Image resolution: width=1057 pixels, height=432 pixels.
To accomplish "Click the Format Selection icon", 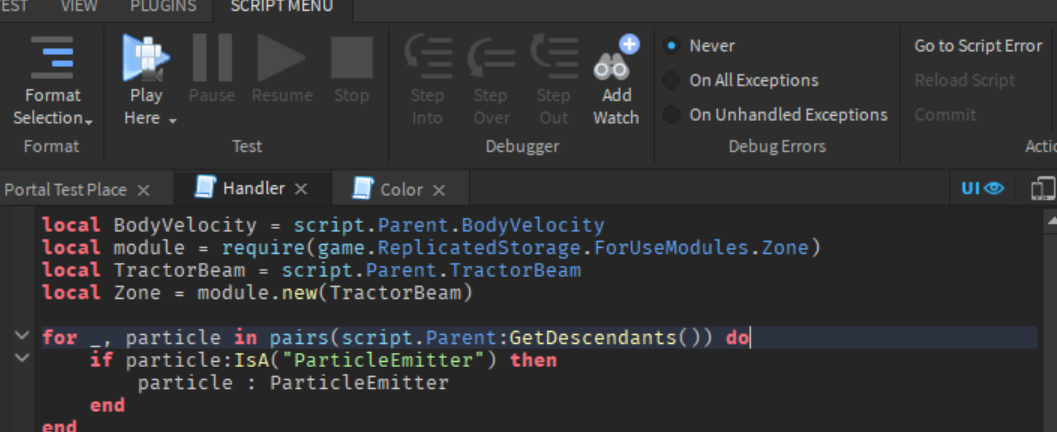I will (x=52, y=58).
